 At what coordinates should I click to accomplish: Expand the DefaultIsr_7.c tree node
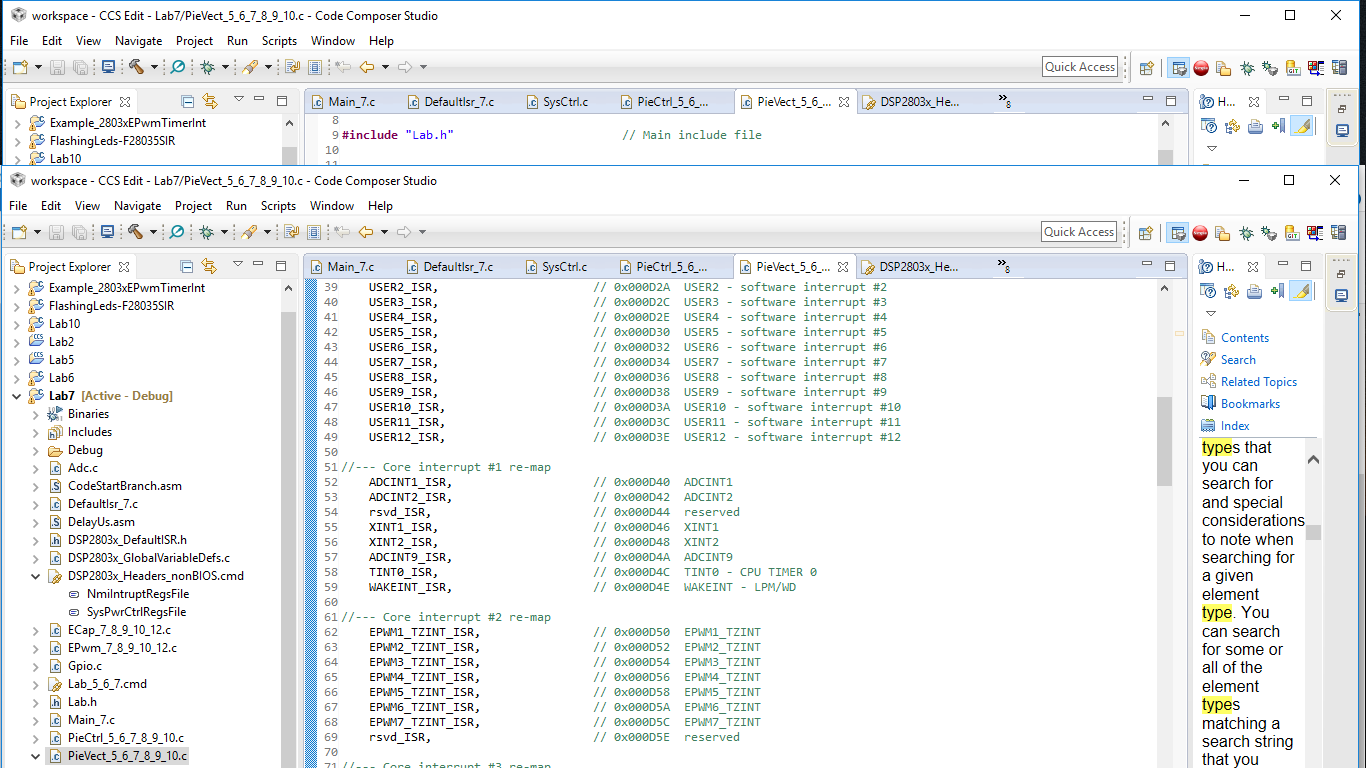tap(36, 504)
